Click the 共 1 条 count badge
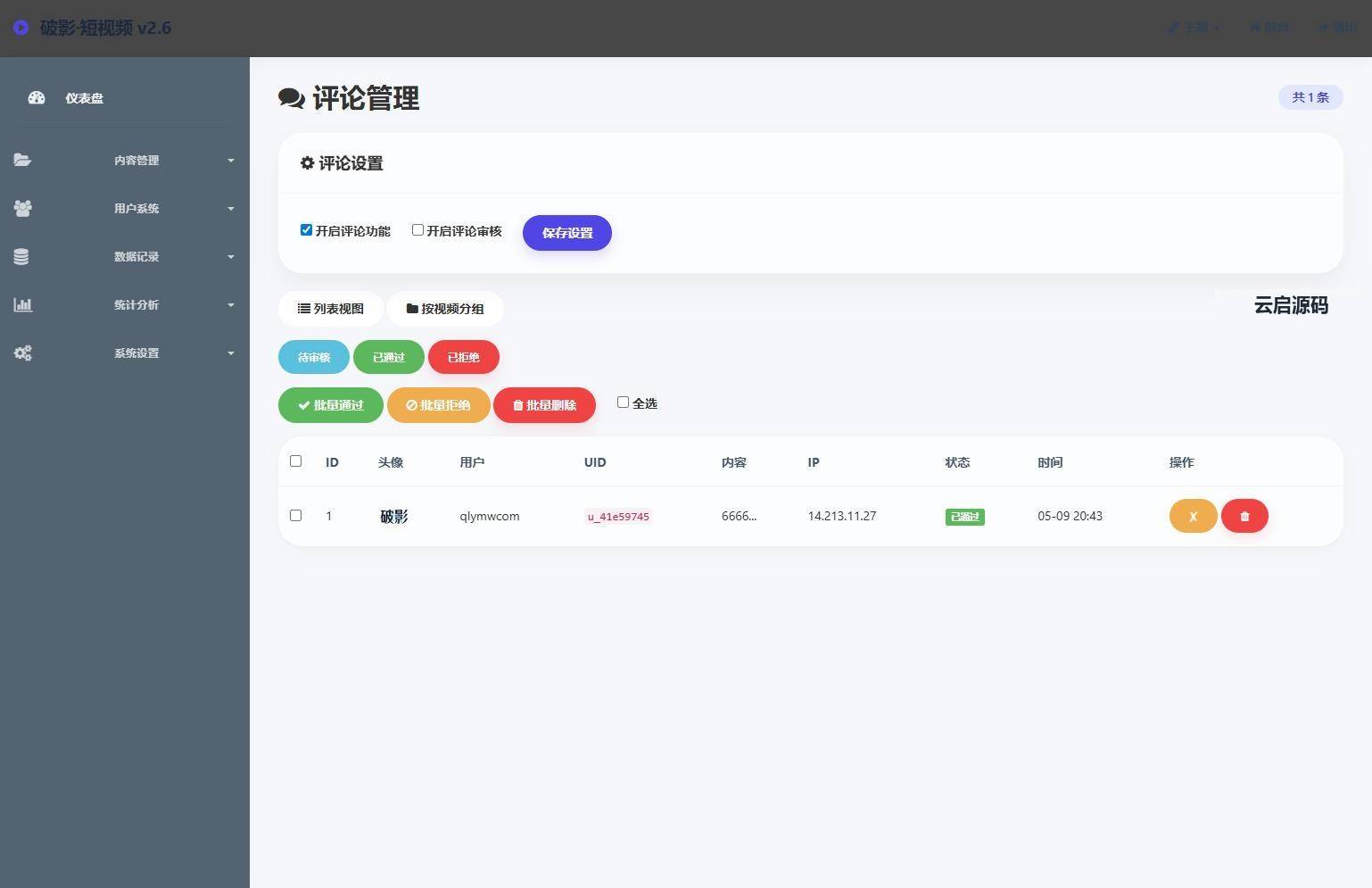Image resolution: width=1372 pixels, height=888 pixels. [1310, 97]
